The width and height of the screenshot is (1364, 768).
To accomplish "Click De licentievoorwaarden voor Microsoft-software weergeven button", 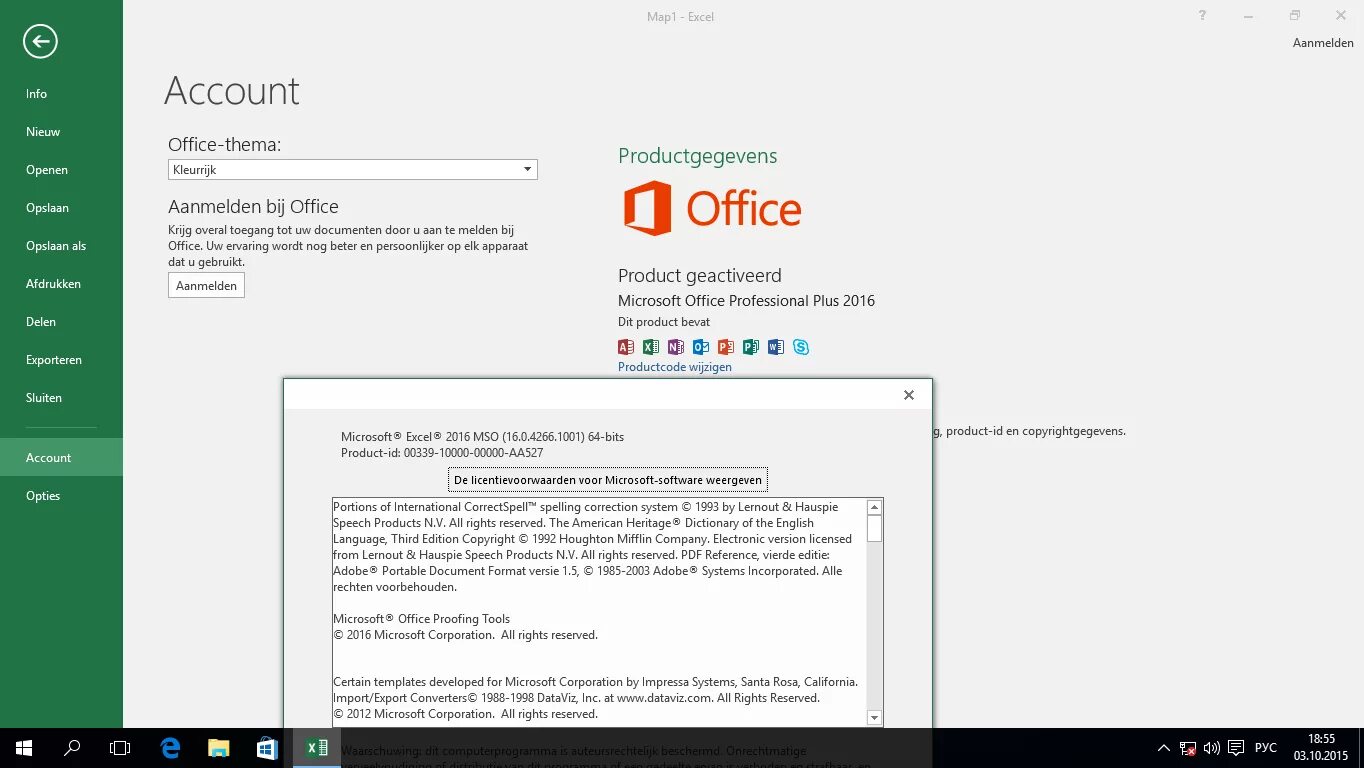I will 608,480.
